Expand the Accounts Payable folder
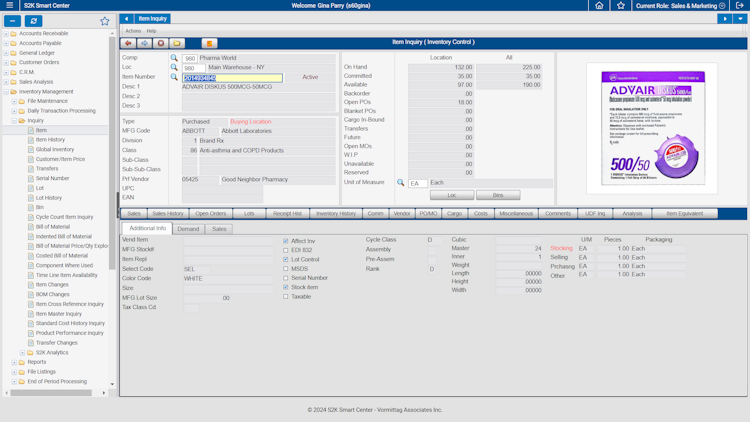 [6, 43]
